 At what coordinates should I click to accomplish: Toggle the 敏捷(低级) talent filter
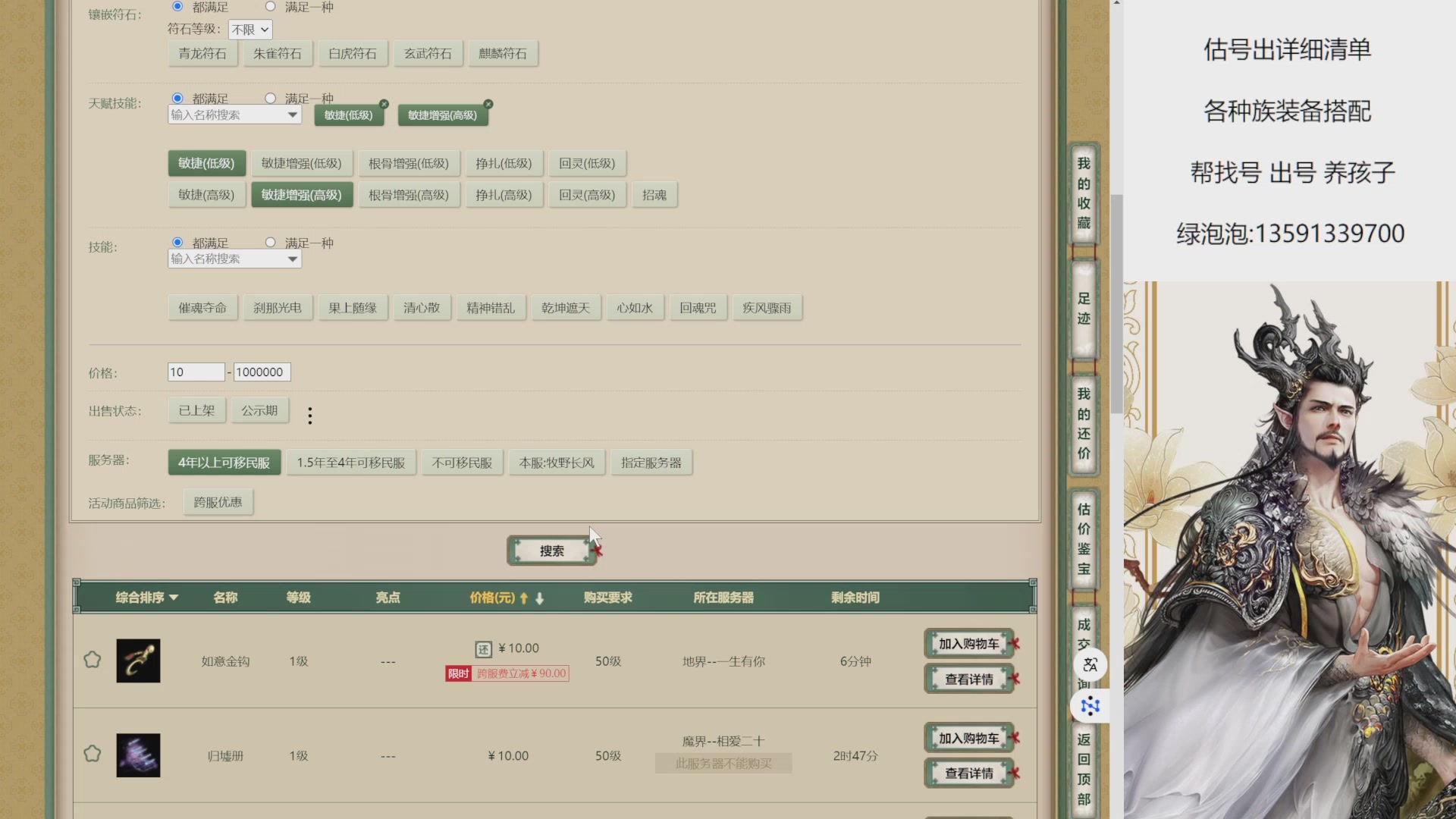[x=206, y=163]
